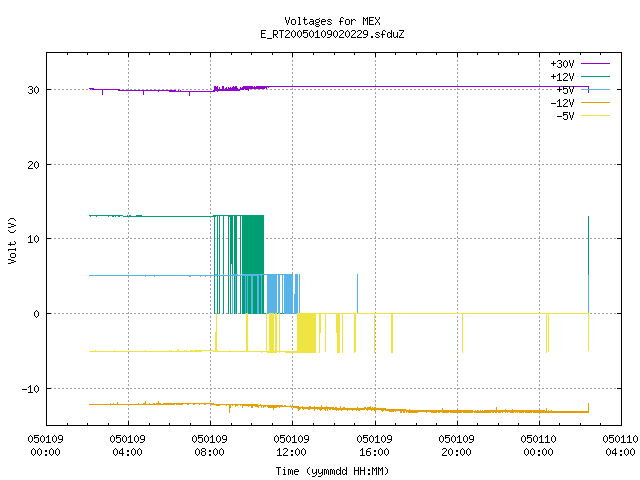
Task: Click the x-axis tick '050109 08:00'
Action: click(x=209, y=446)
